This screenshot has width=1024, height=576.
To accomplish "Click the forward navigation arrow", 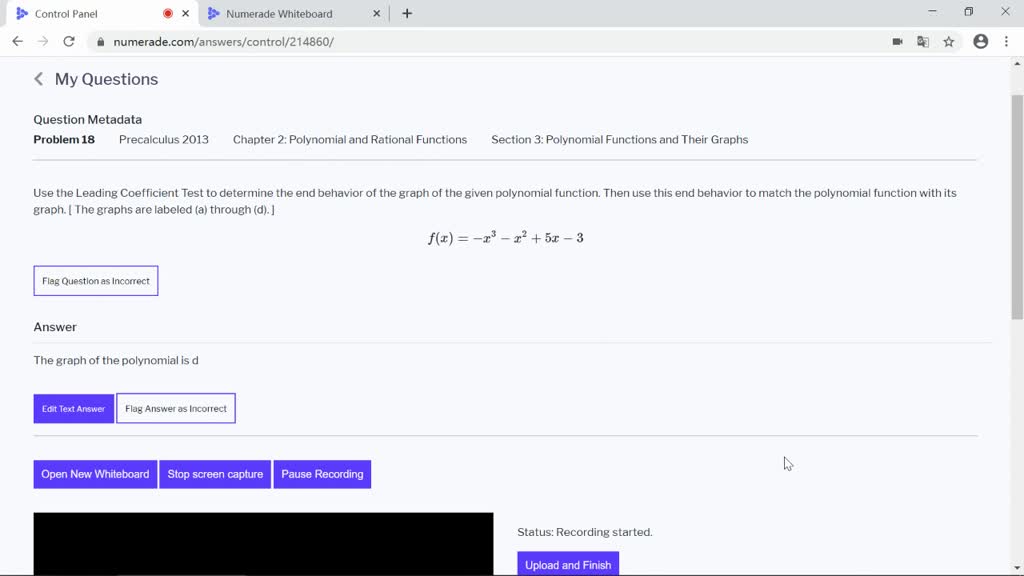I will (42, 41).
